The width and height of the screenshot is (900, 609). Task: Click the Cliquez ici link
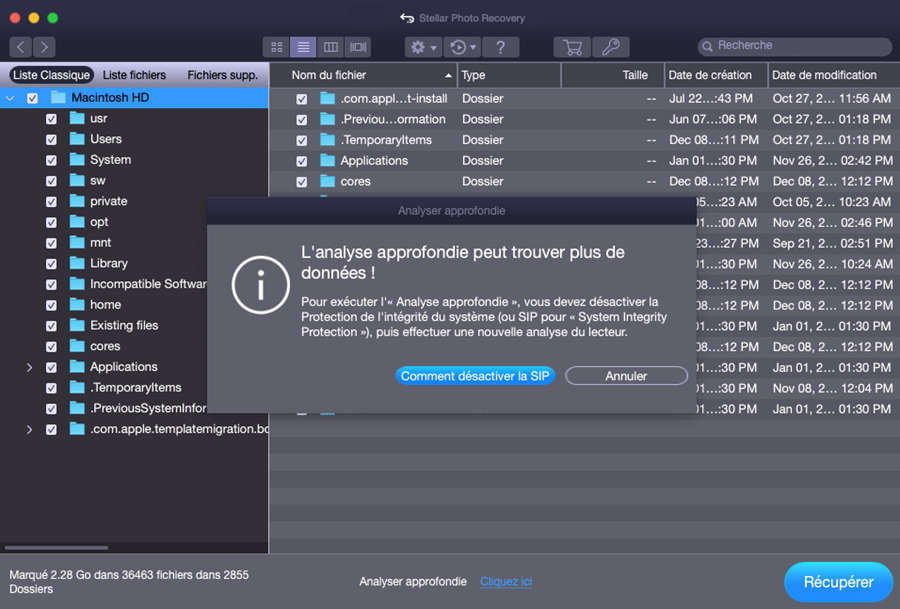pyautogui.click(x=506, y=581)
